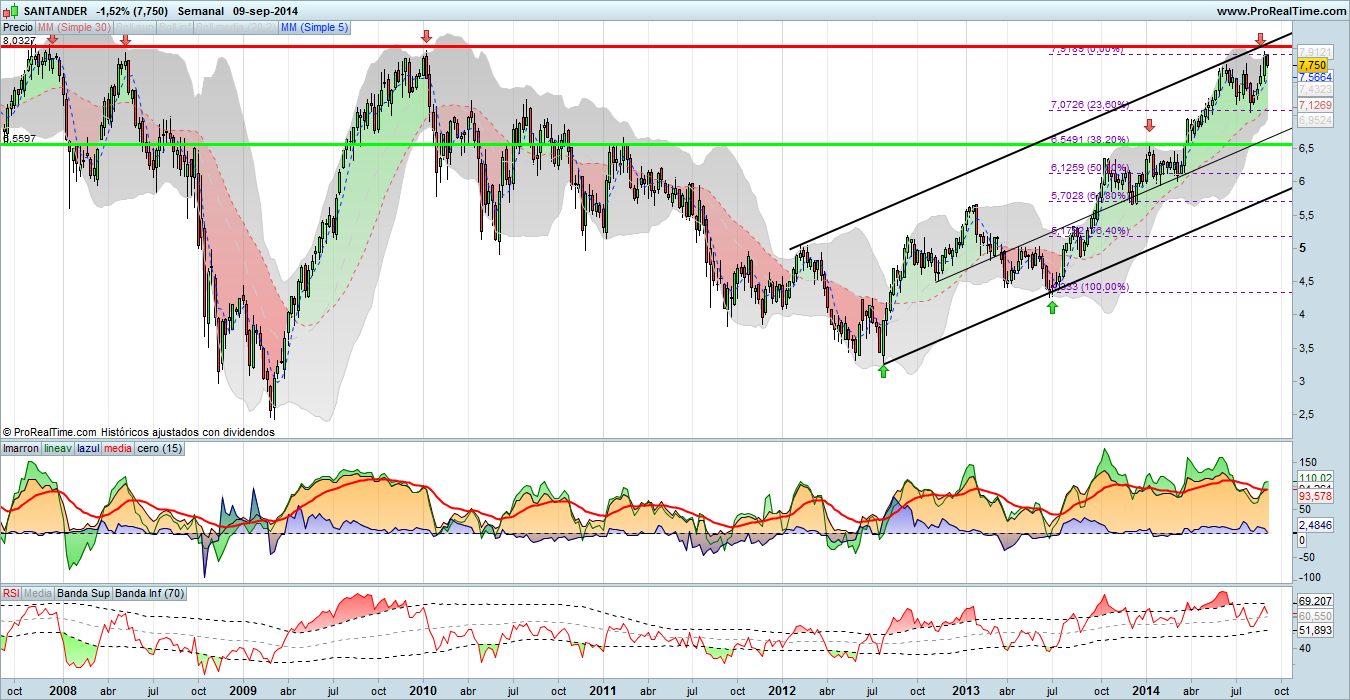Click the faded Boll sup label
Image resolution: width=1350 pixels, height=700 pixels.
point(135,27)
